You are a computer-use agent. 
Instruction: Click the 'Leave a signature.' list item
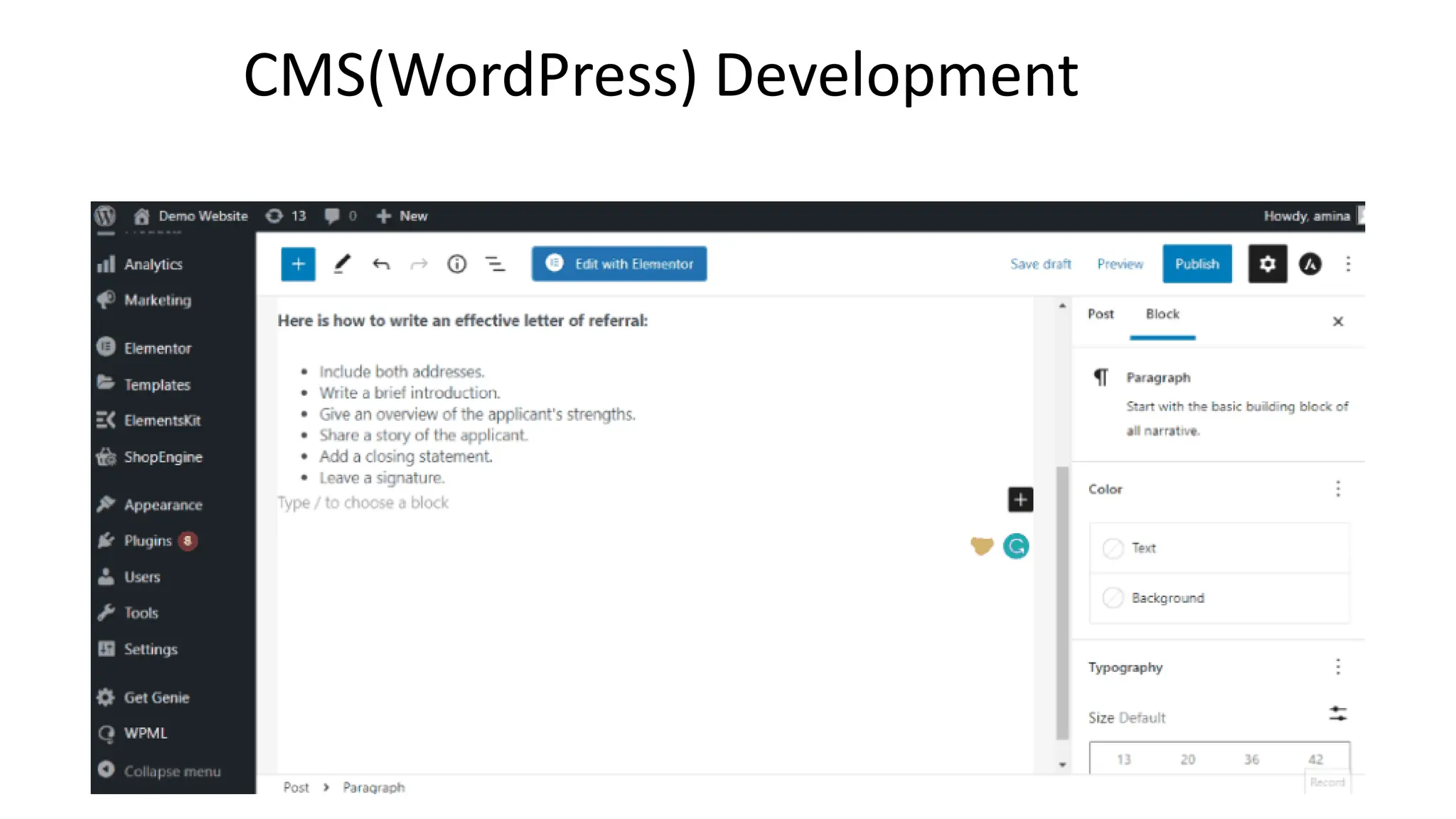[382, 478]
